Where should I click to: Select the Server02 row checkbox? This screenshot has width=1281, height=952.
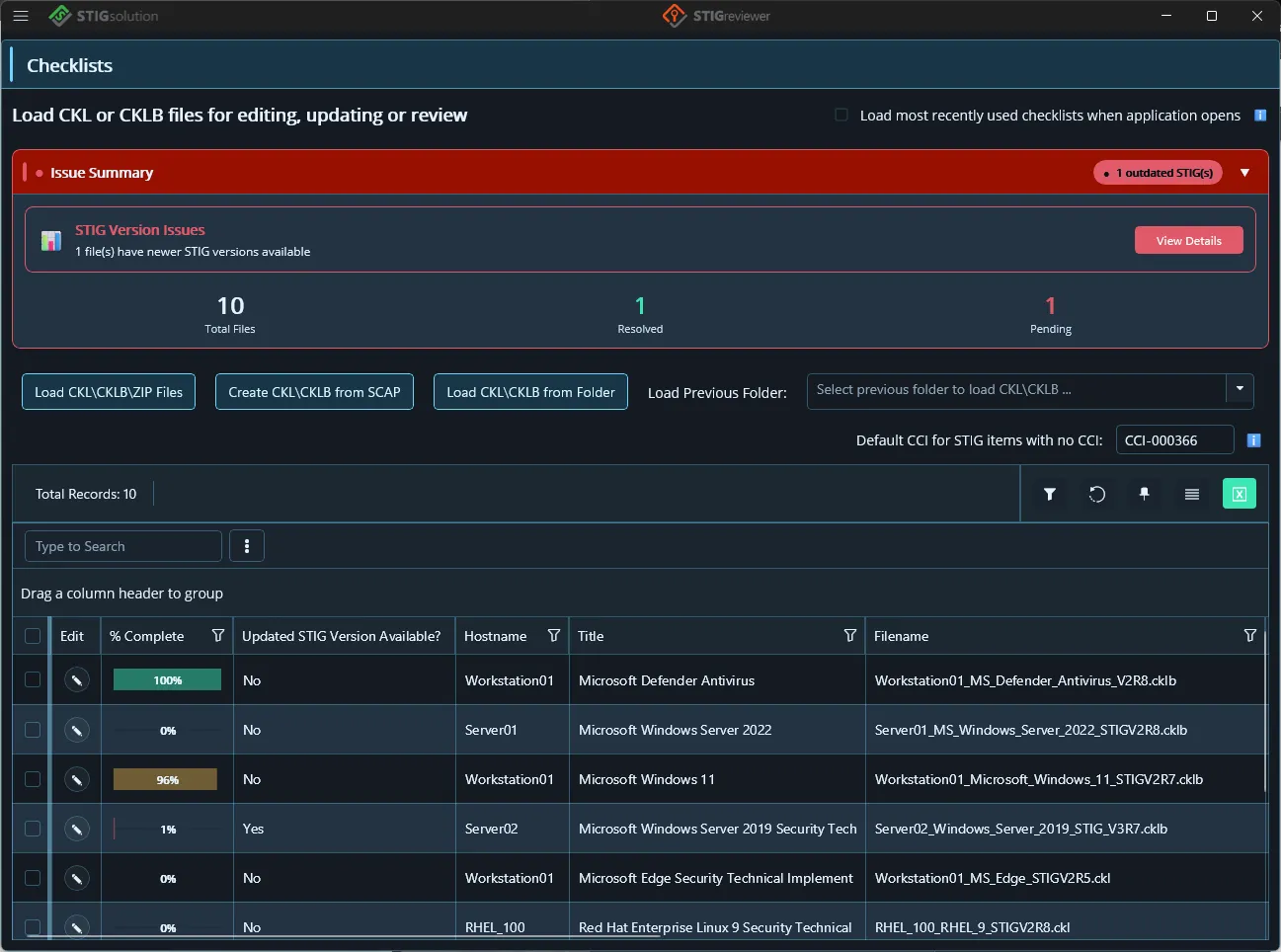click(x=33, y=828)
